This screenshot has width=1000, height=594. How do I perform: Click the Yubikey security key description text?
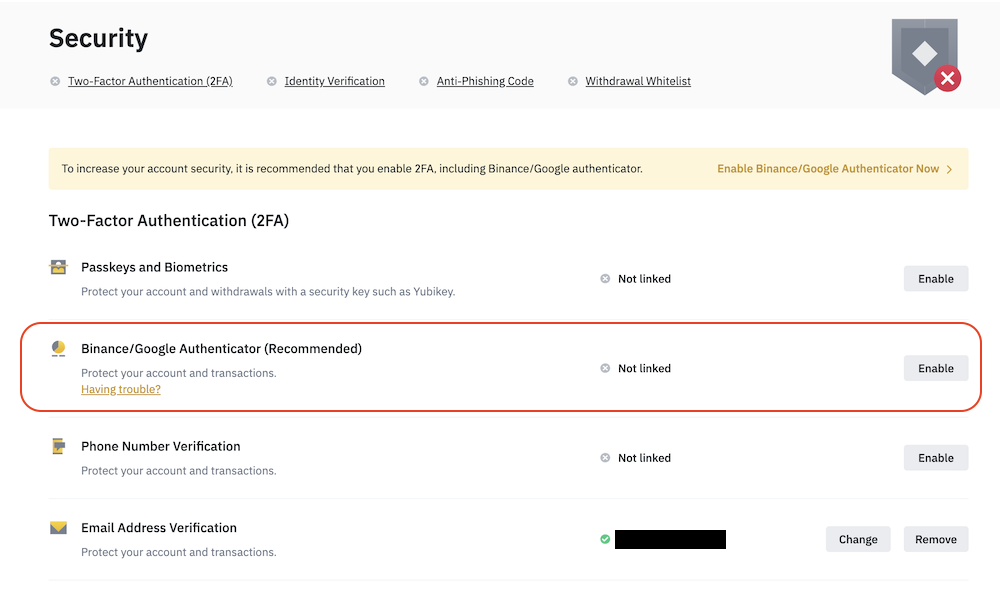tap(268, 292)
